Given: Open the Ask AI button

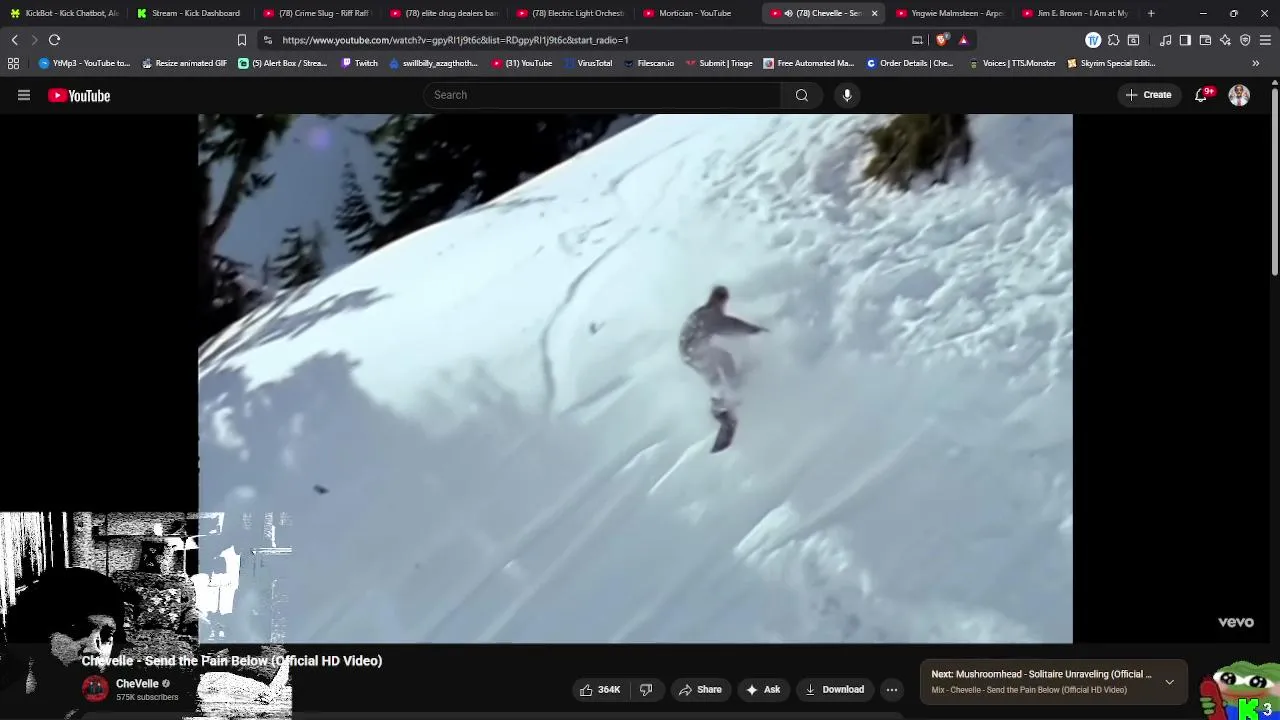Looking at the screenshot, I should pos(763,689).
